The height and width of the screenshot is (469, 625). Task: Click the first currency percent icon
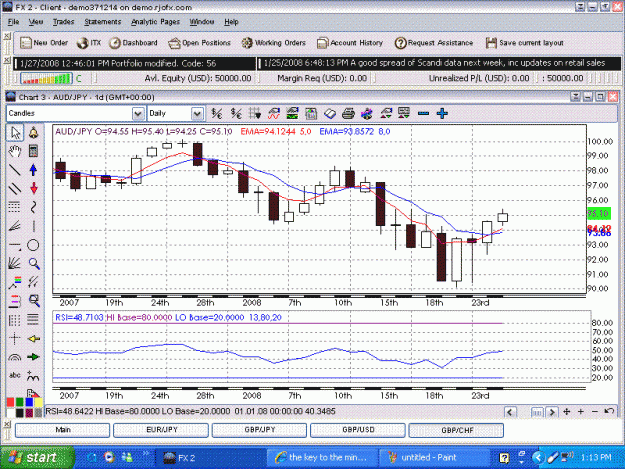click(x=217, y=114)
